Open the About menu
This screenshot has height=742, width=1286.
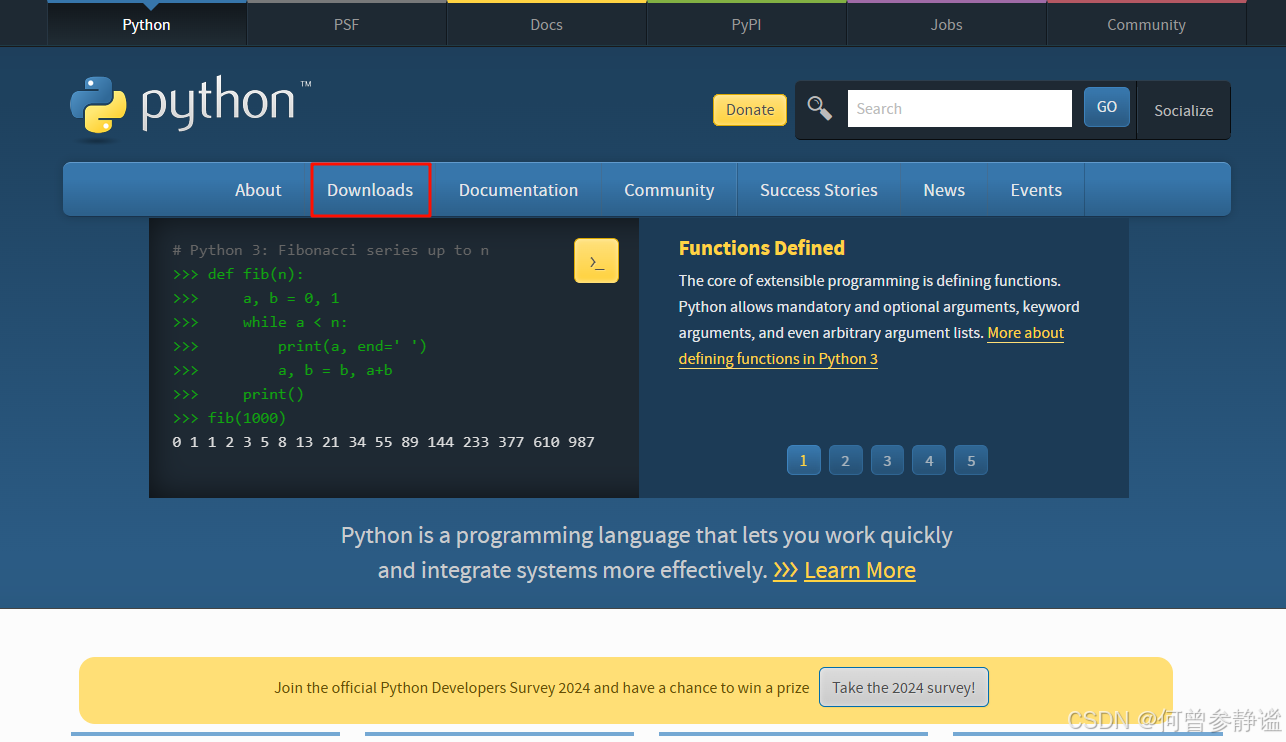pyautogui.click(x=258, y=190)
